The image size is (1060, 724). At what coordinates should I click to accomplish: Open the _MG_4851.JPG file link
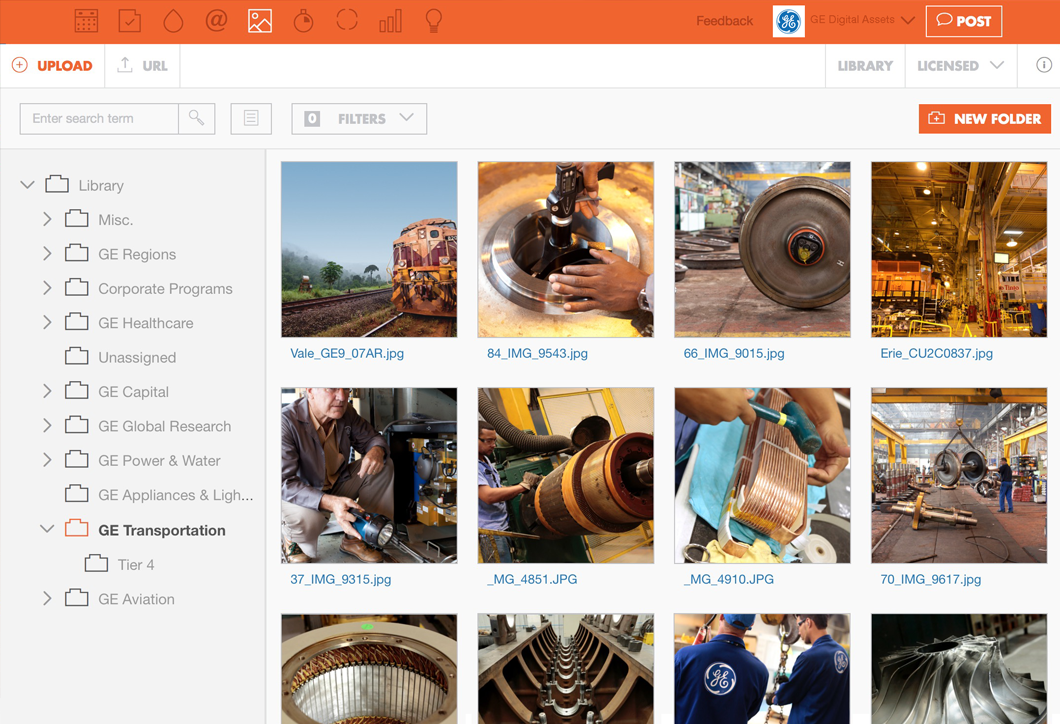coord(532,579)
